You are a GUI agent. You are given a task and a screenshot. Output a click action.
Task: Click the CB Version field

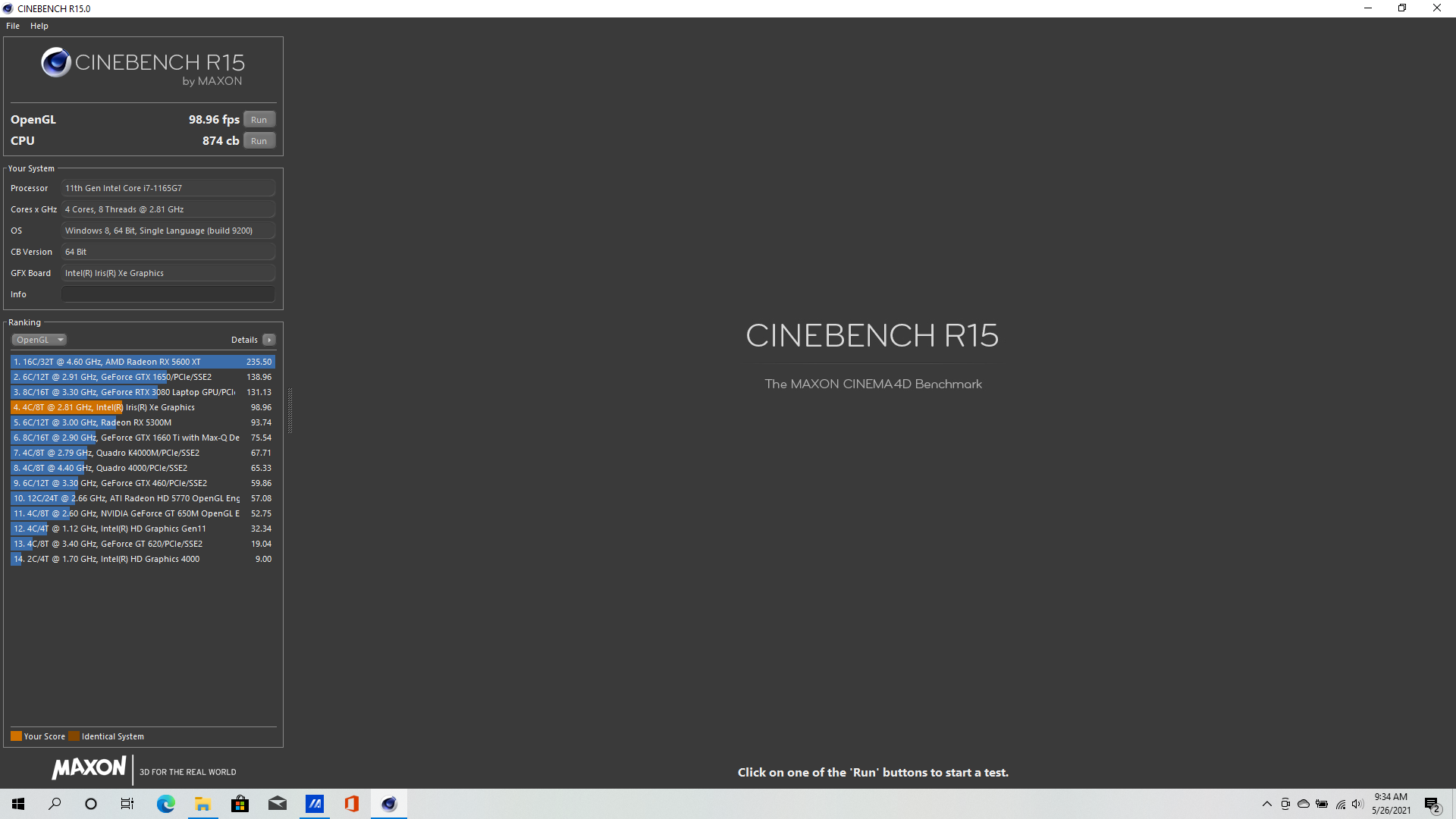(x=168, y=252)
